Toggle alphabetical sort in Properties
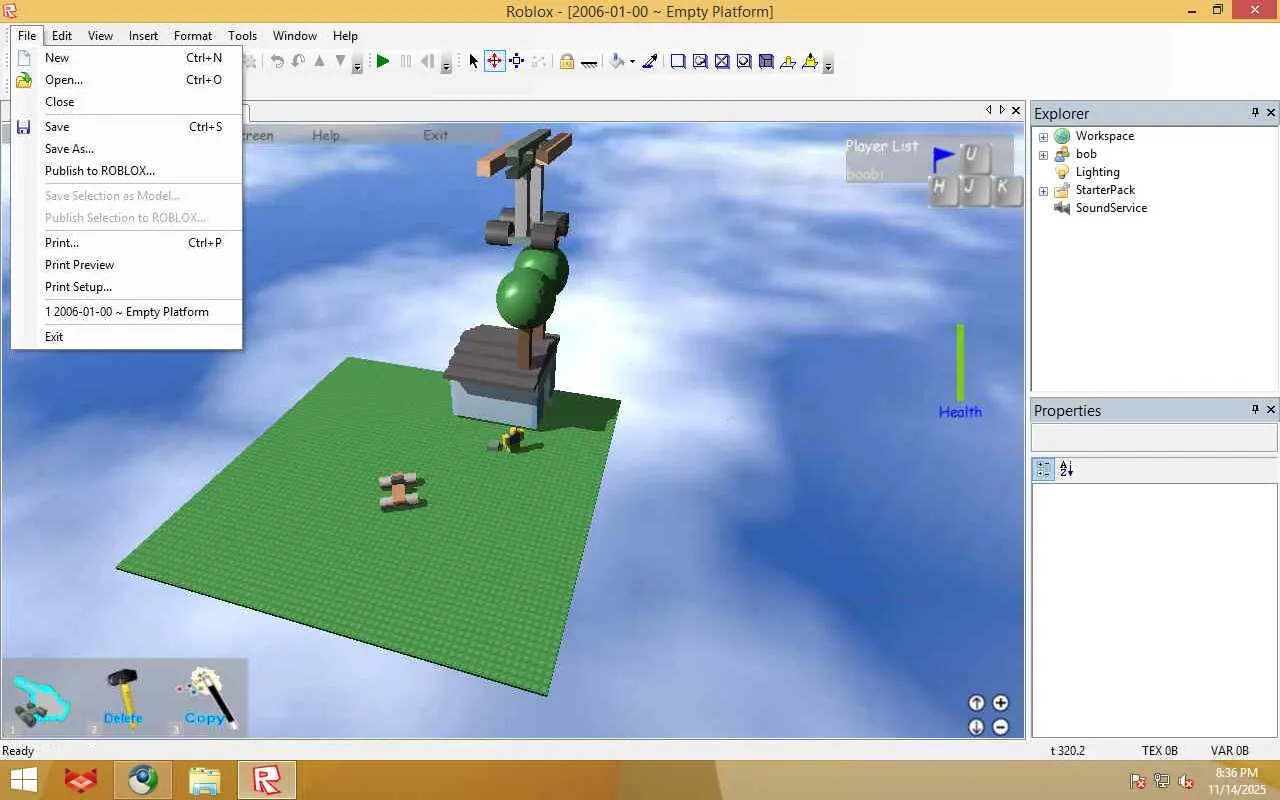 (x=1066, y=469)
